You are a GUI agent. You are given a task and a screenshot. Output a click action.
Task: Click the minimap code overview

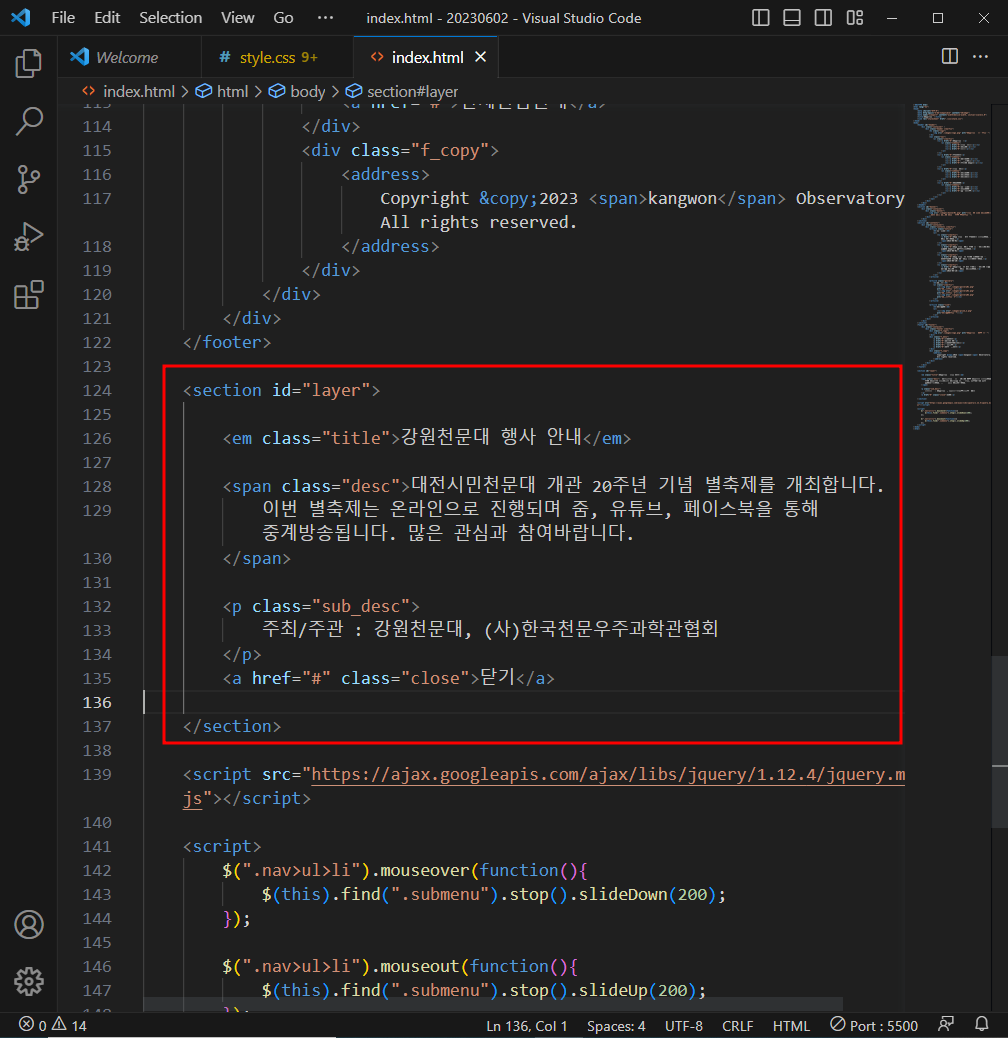coord(951,265)
